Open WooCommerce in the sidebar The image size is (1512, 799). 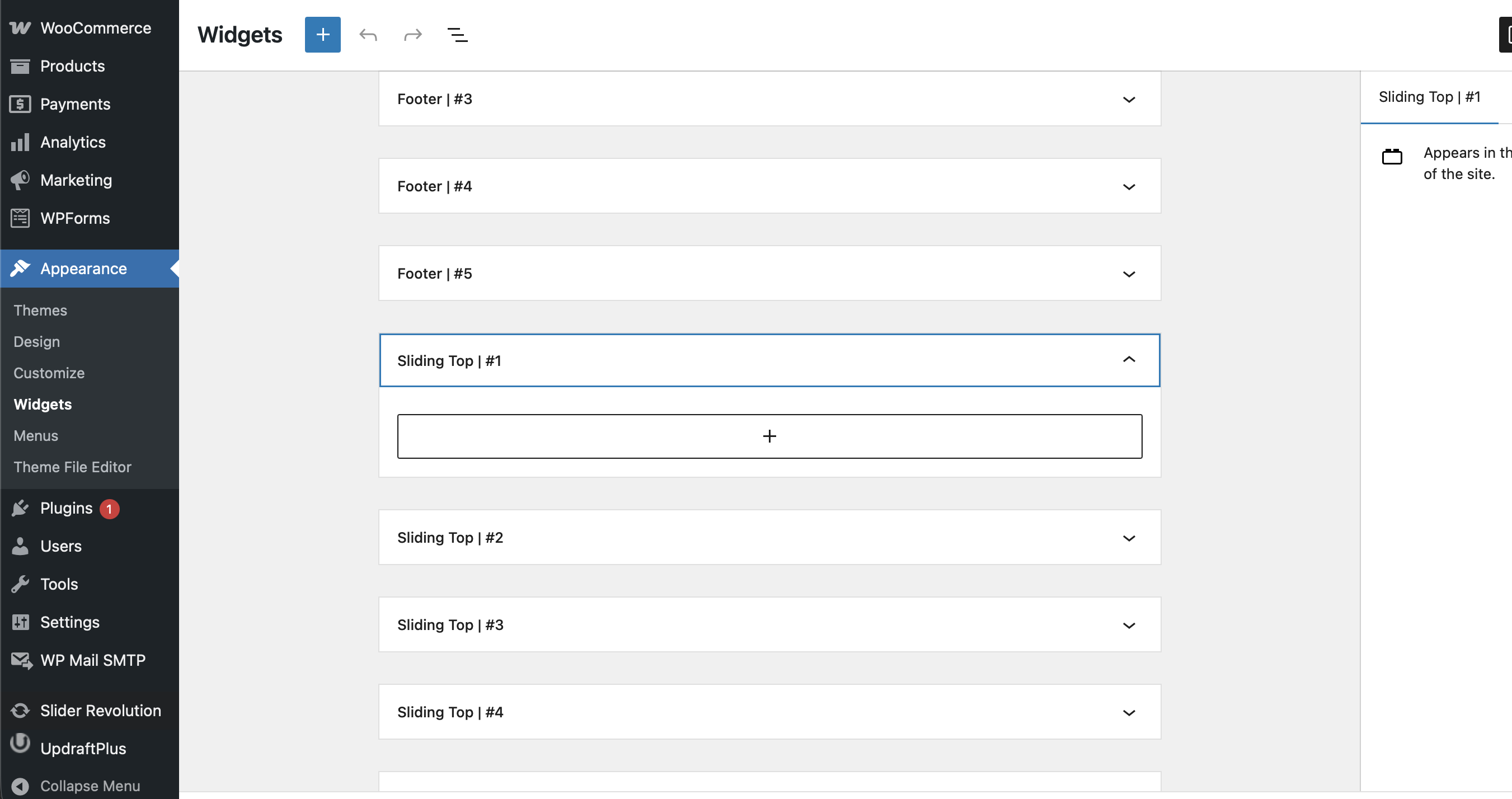point(95,27)
